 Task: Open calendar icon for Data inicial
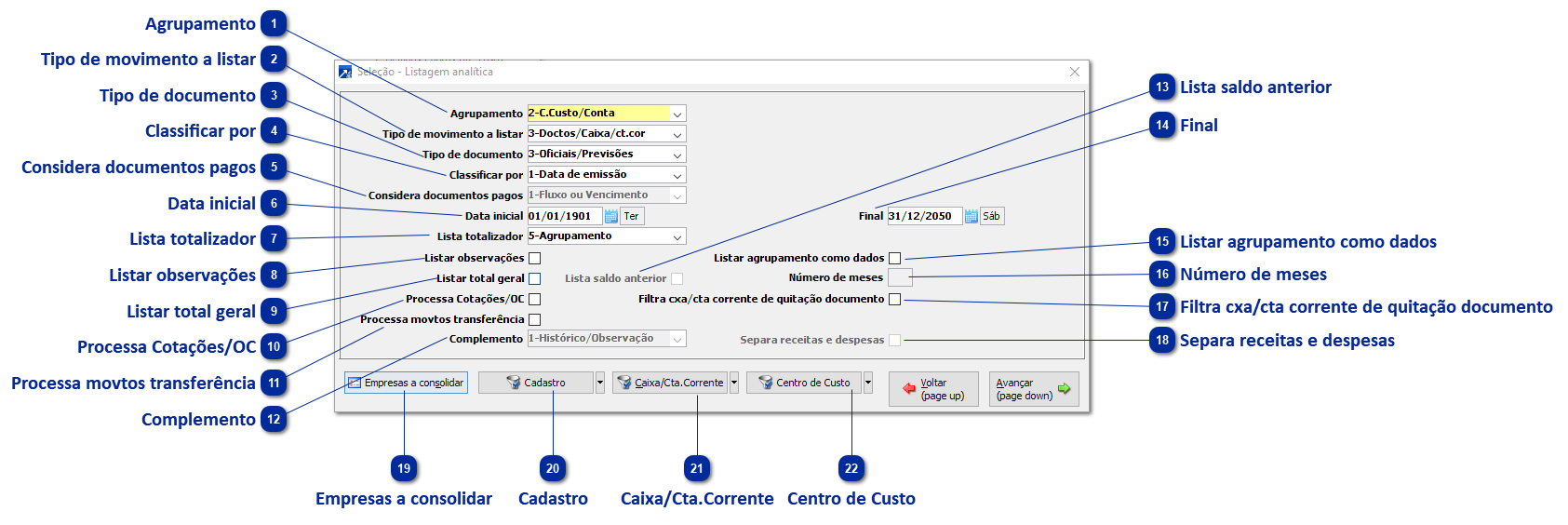(611, 216)
